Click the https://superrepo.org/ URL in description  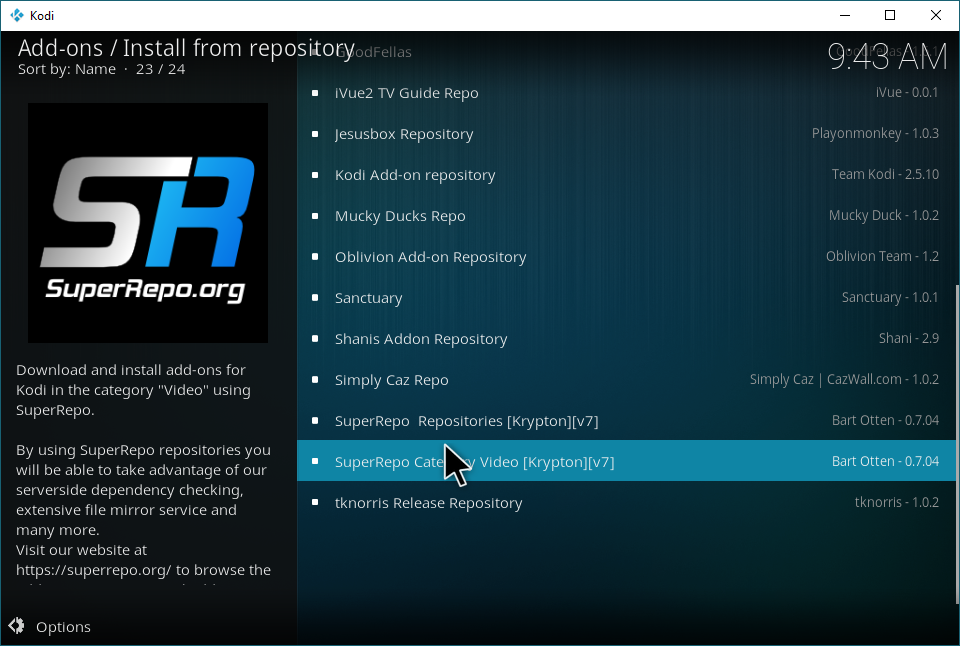click(94, 570)
